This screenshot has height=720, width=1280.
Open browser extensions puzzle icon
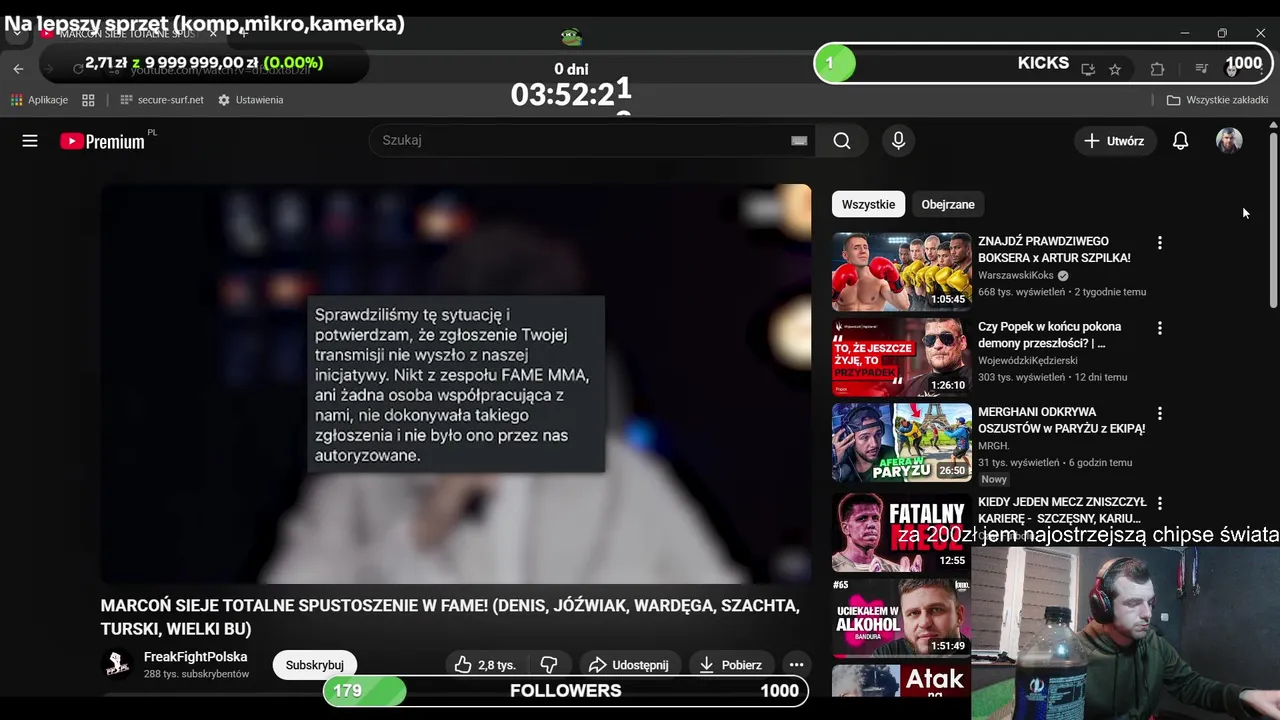[1157, 69]
